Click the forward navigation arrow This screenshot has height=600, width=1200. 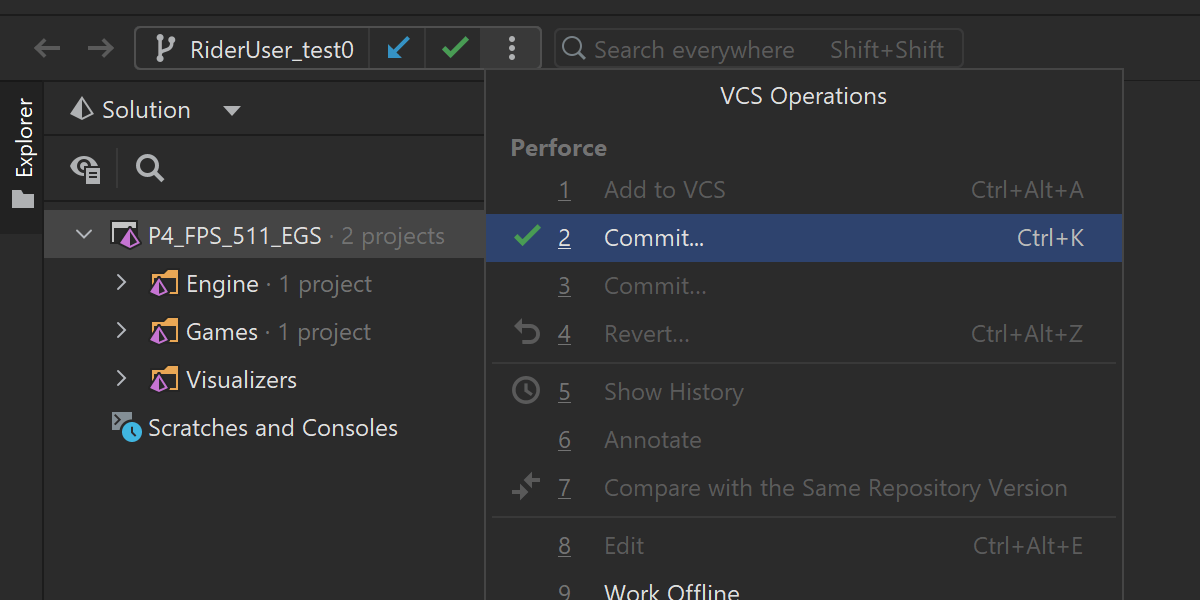tap(100, 48)
